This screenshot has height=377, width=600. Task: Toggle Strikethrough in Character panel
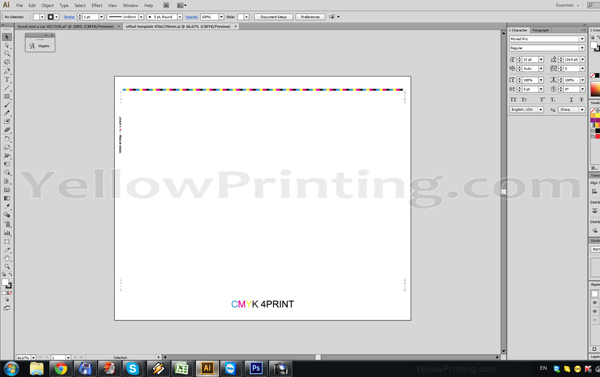[581, 100]
